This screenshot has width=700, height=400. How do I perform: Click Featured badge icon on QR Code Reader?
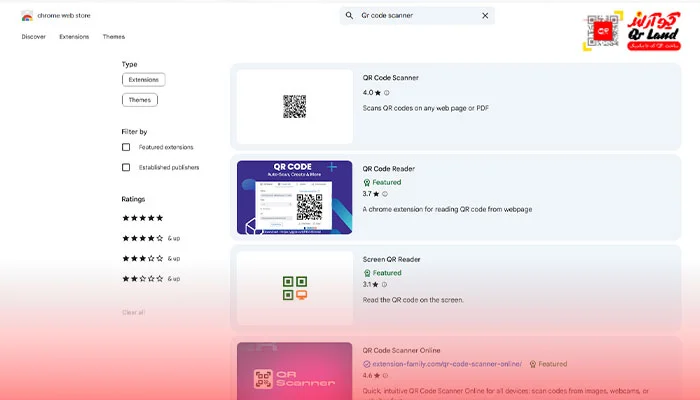pos(367,183)
